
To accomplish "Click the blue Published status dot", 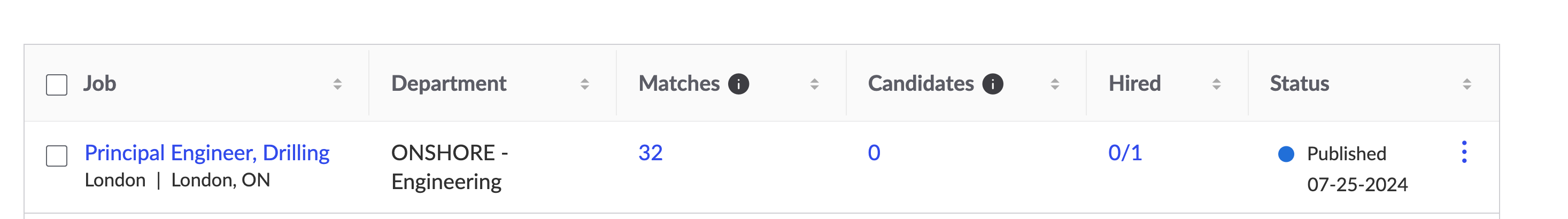I will tap(1286, 154).
